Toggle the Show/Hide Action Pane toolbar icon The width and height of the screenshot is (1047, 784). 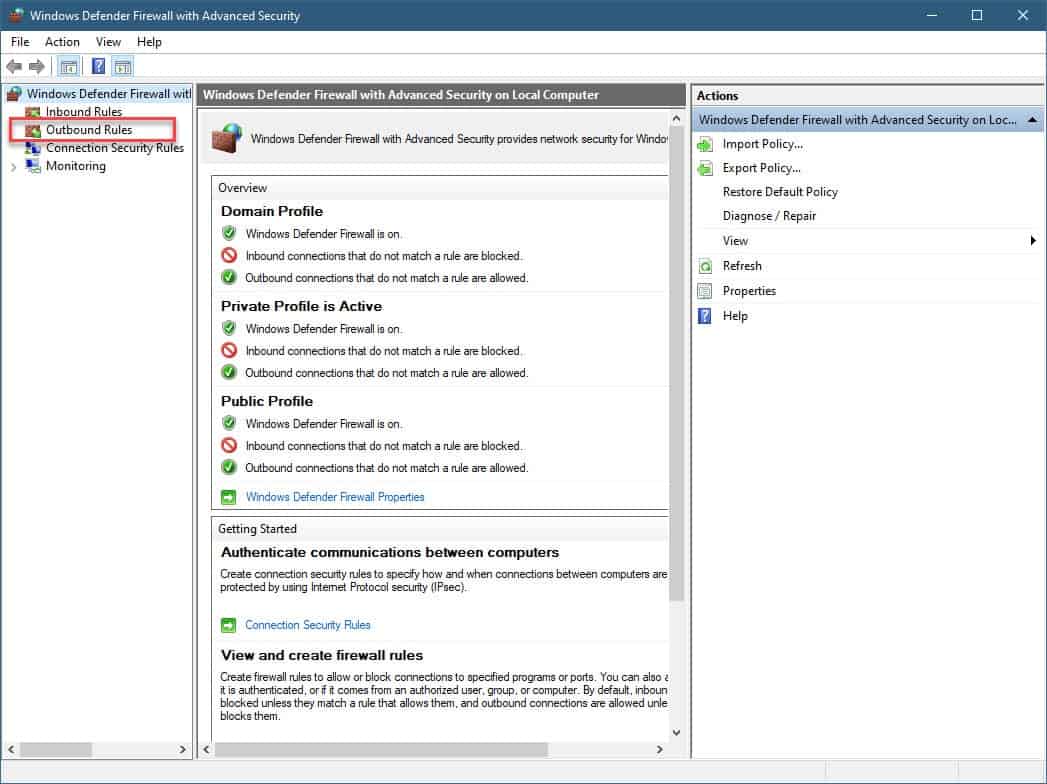(123, 67)
